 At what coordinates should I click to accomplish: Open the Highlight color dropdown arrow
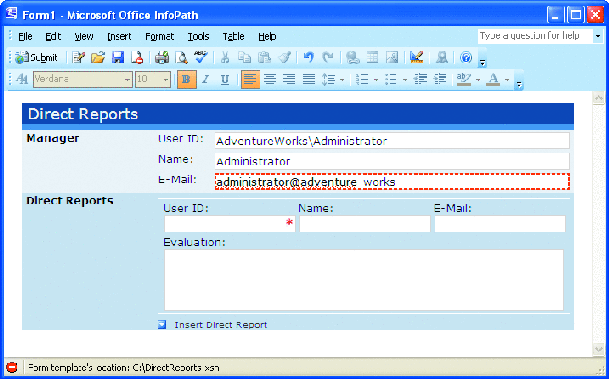[478, 80]
